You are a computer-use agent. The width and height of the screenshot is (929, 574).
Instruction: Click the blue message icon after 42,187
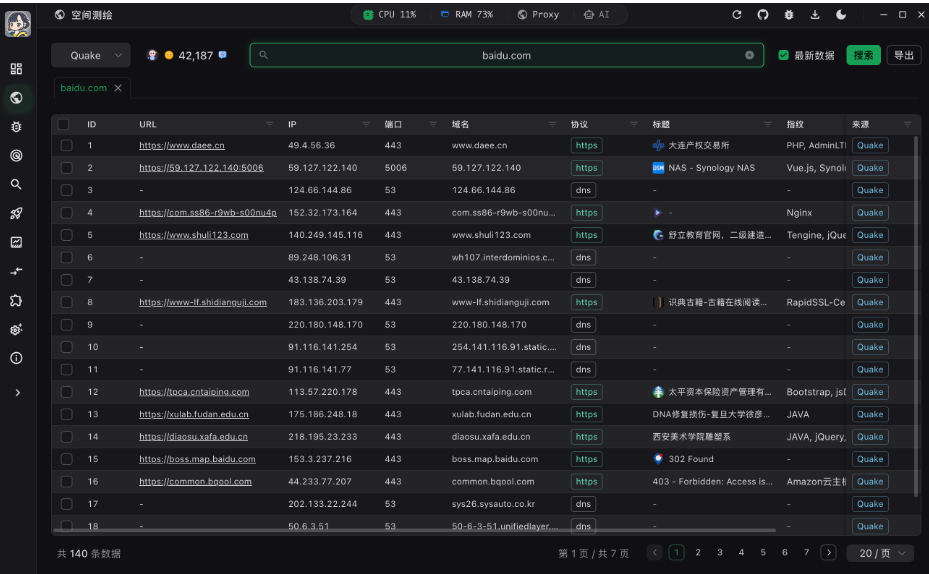[x=223, y=55]
